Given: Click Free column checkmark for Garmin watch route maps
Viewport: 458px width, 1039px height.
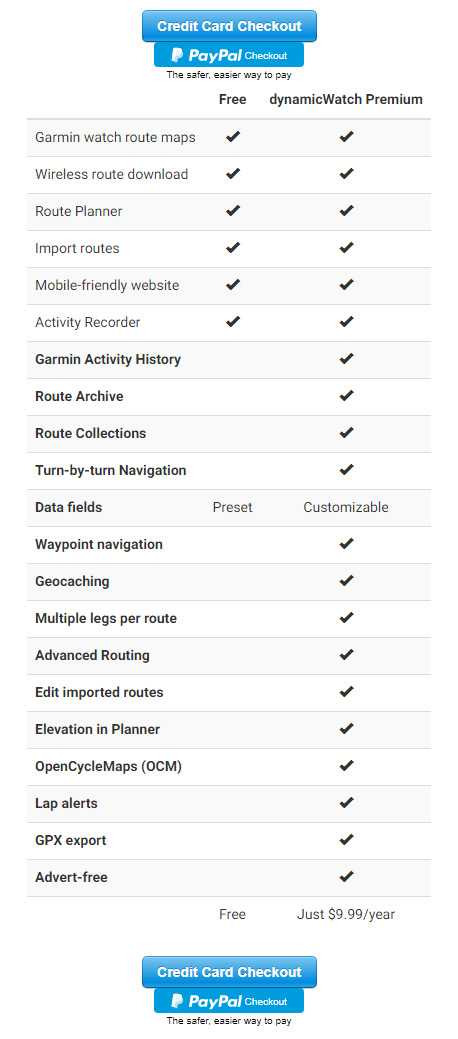Looking at the screenshot, I should click(x=233, y=137).
